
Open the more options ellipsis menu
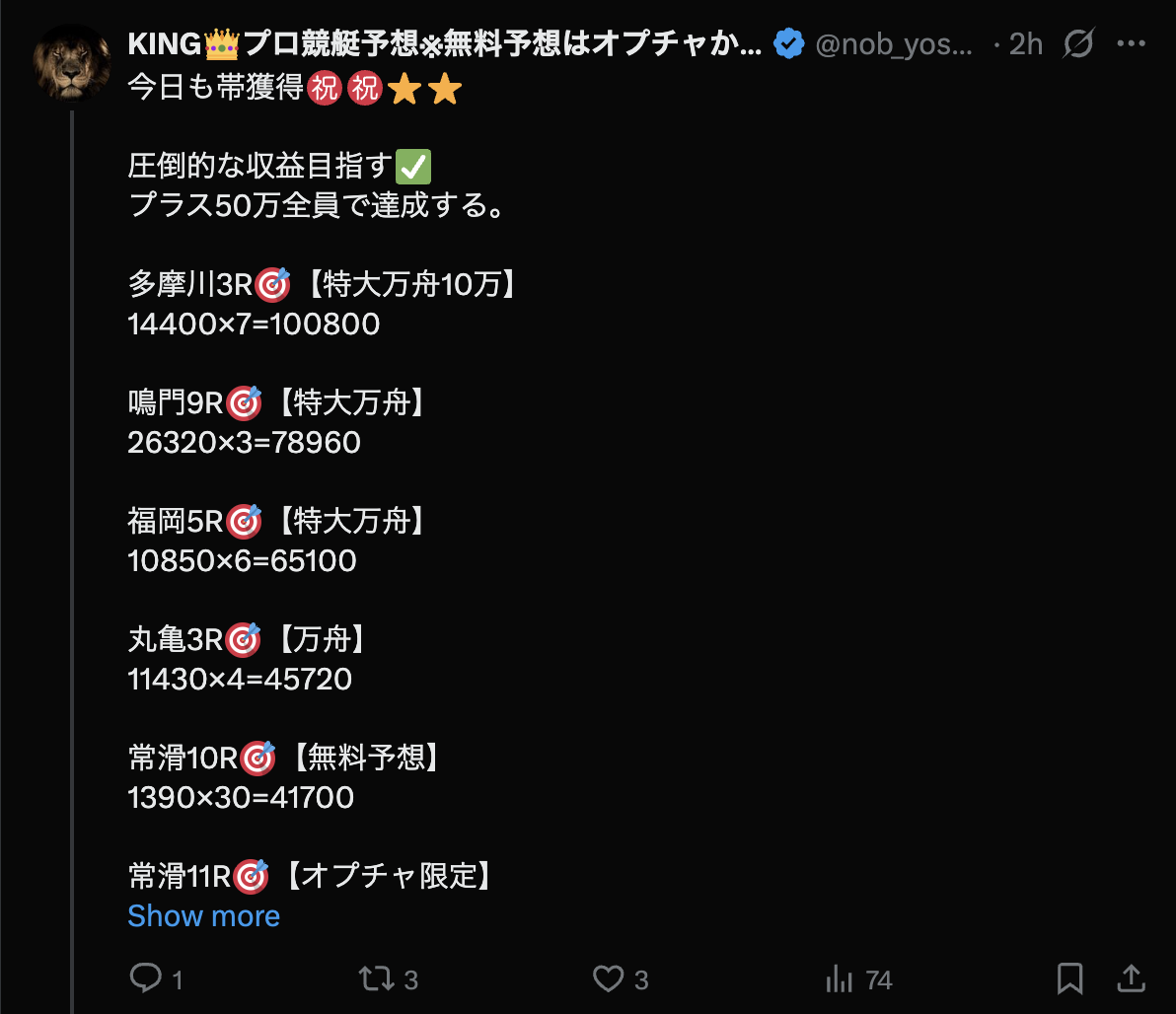click(1131, 43)
